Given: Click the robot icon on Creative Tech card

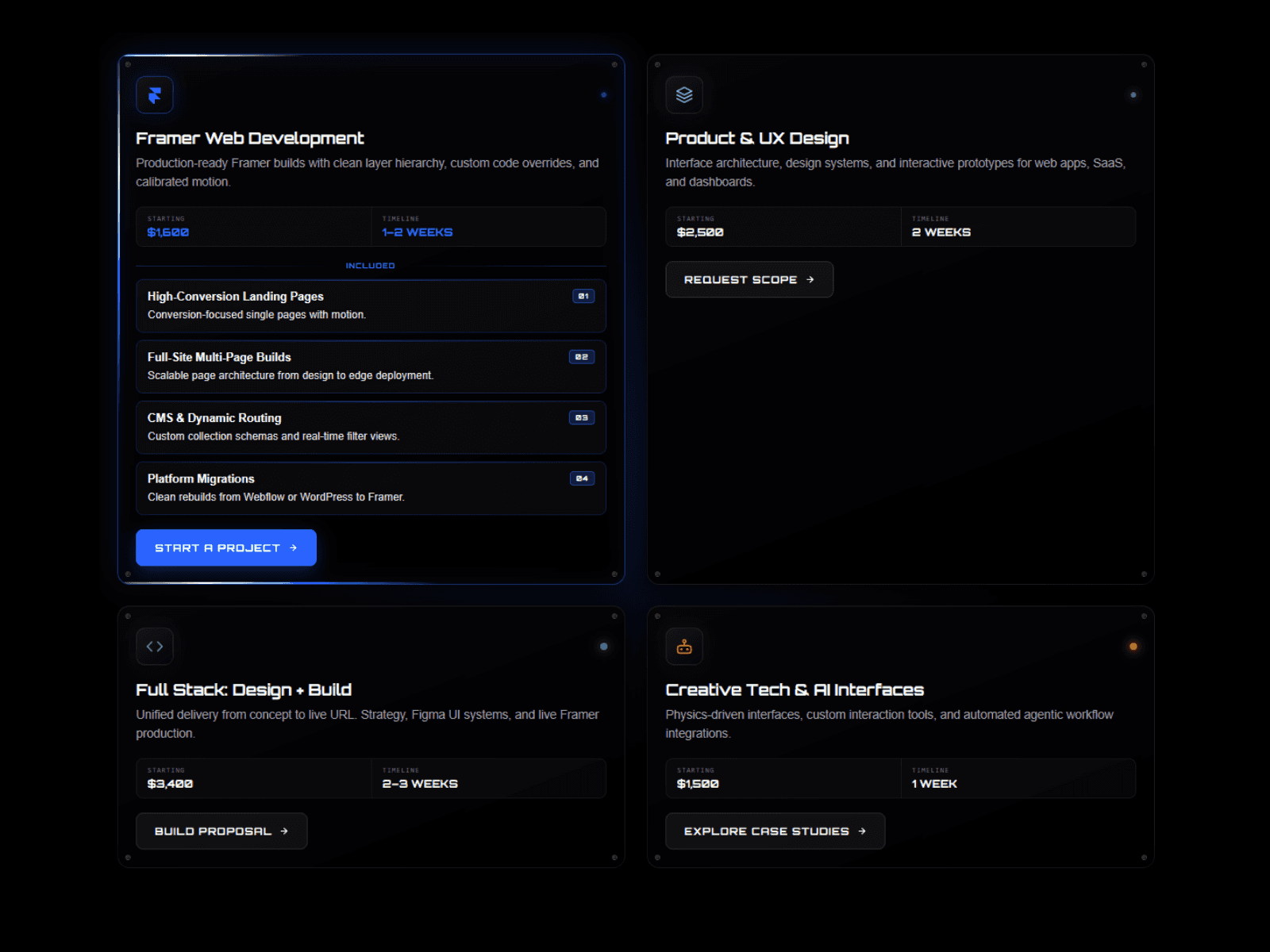Looking at the screenshot, I should pos(684,647).
